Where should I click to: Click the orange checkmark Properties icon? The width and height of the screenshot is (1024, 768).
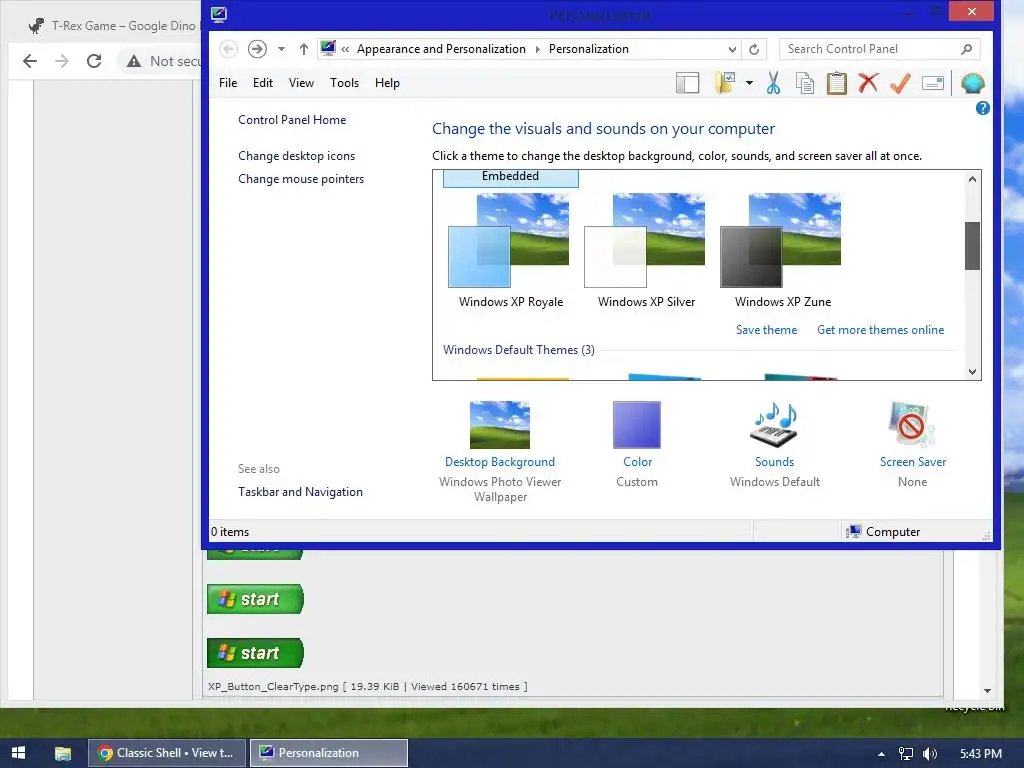coord(900,83)
